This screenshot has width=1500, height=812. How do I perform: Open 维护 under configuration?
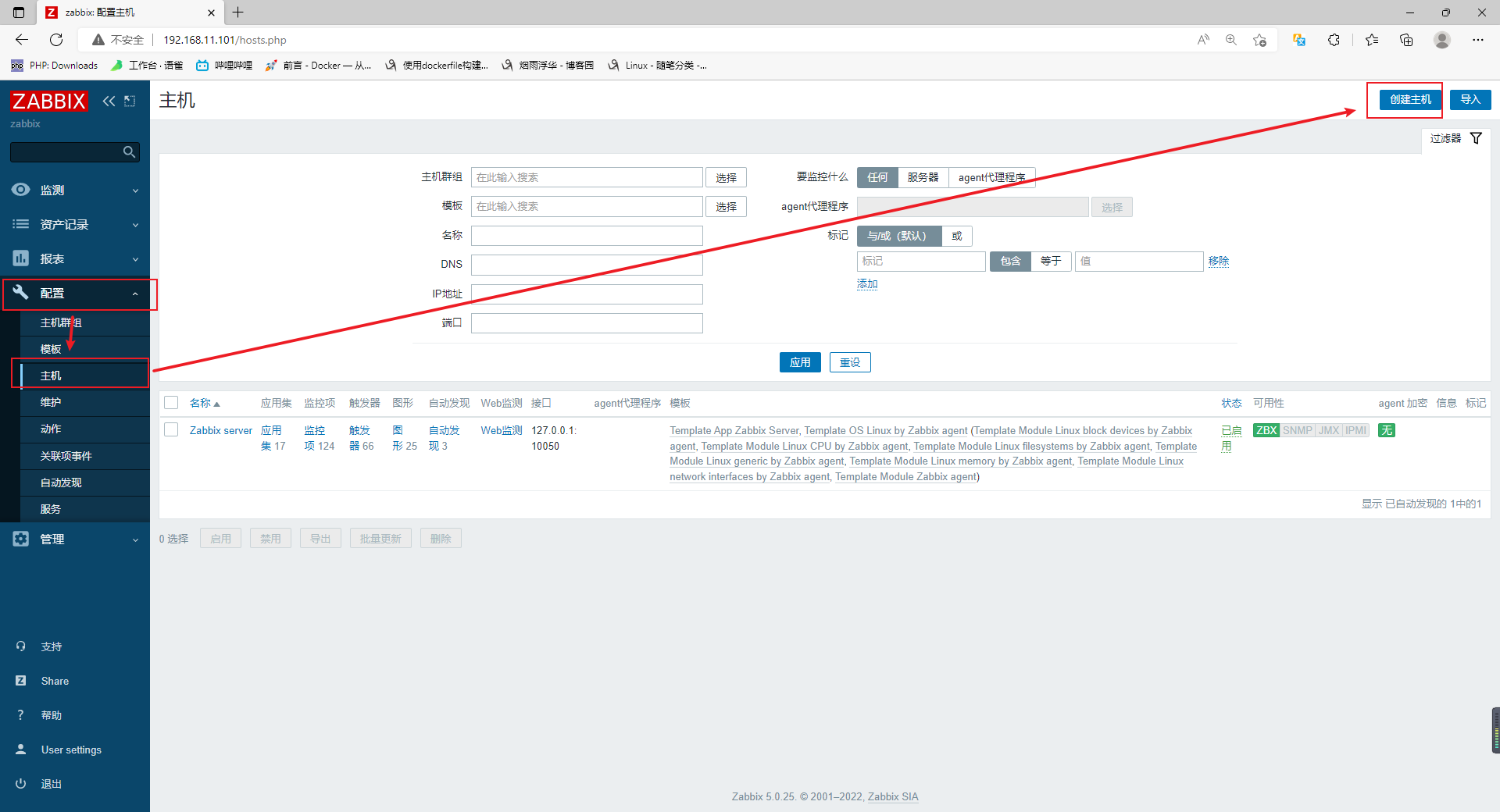point(84,402)
